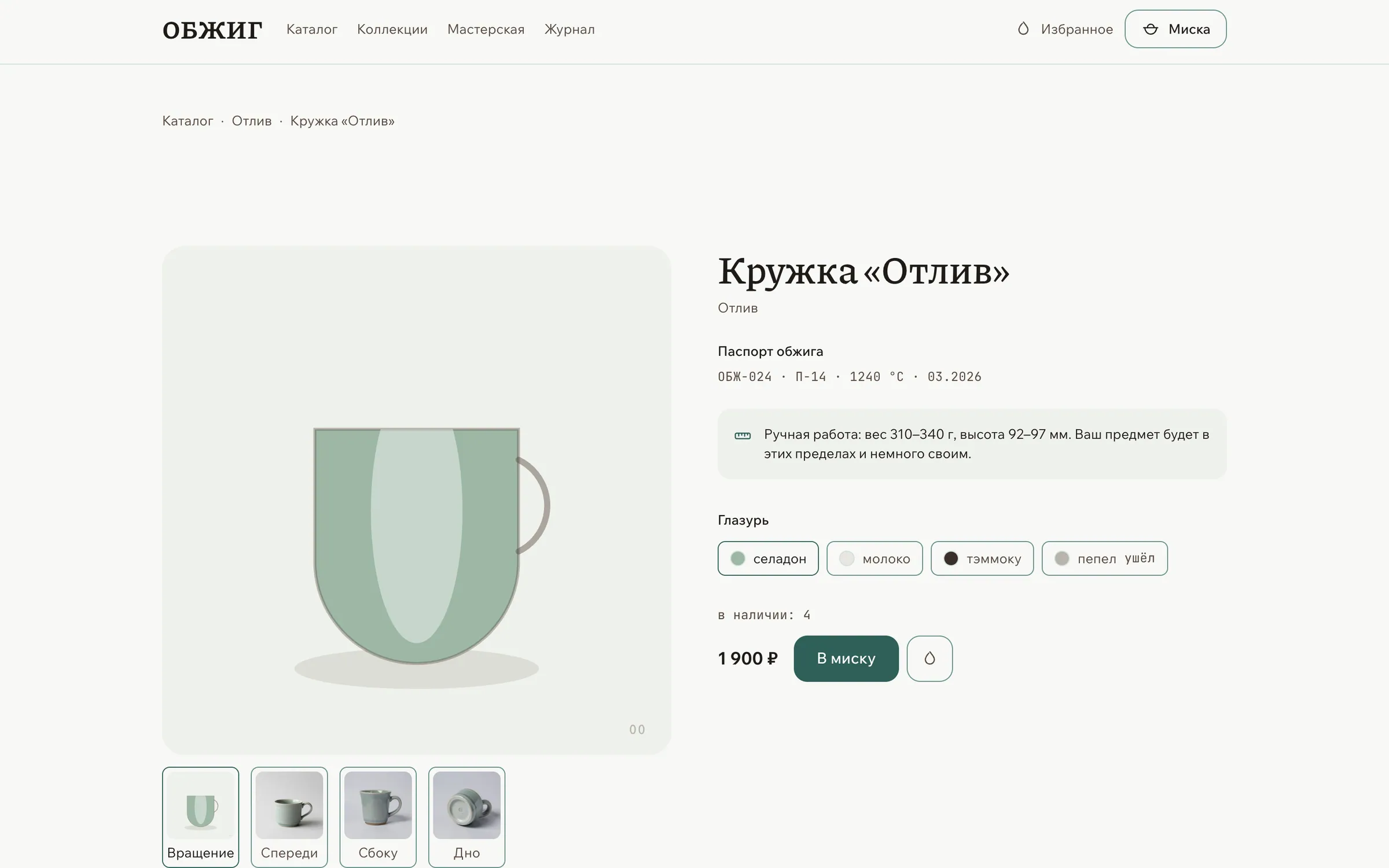The width and height of the screenshot is (1389, 868).
Task: Select the тэммоку glaze option
Action: pyautogui.click(x=982, y=558)
